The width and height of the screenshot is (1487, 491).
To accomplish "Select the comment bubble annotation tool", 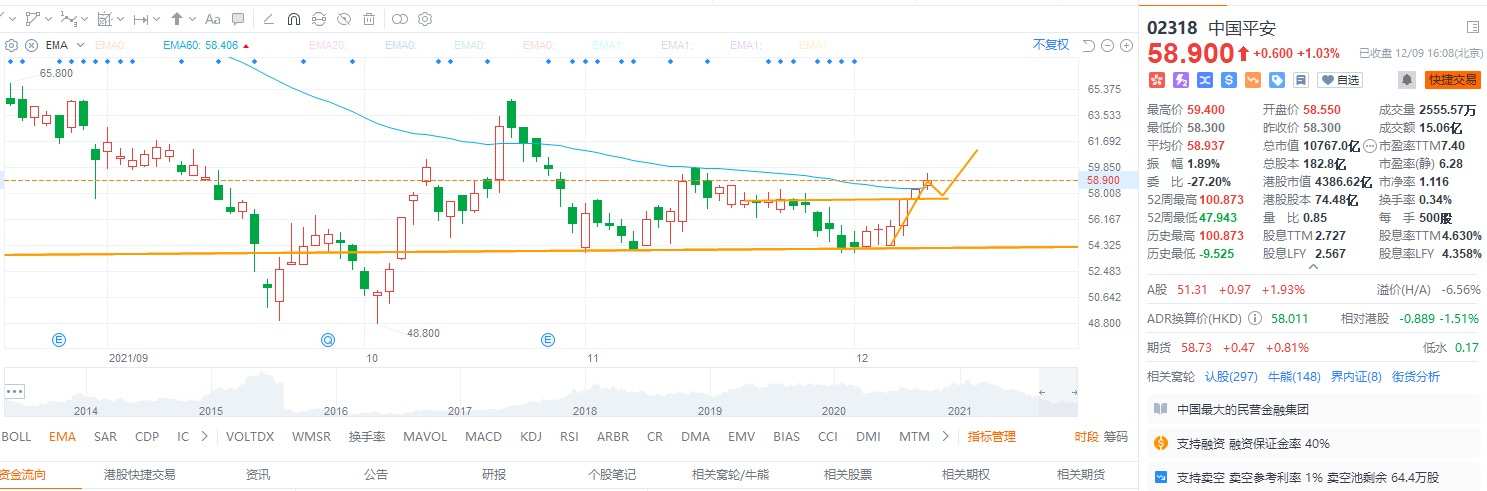I will (x=238, y=18).
